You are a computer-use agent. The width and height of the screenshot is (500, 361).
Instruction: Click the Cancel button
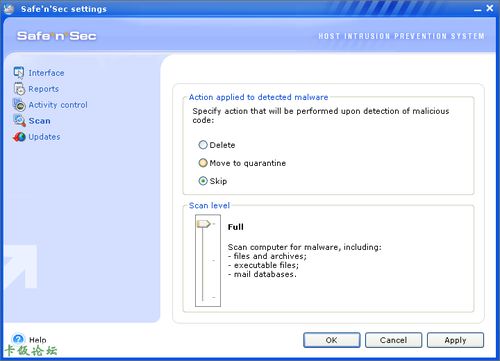[393, 340]
